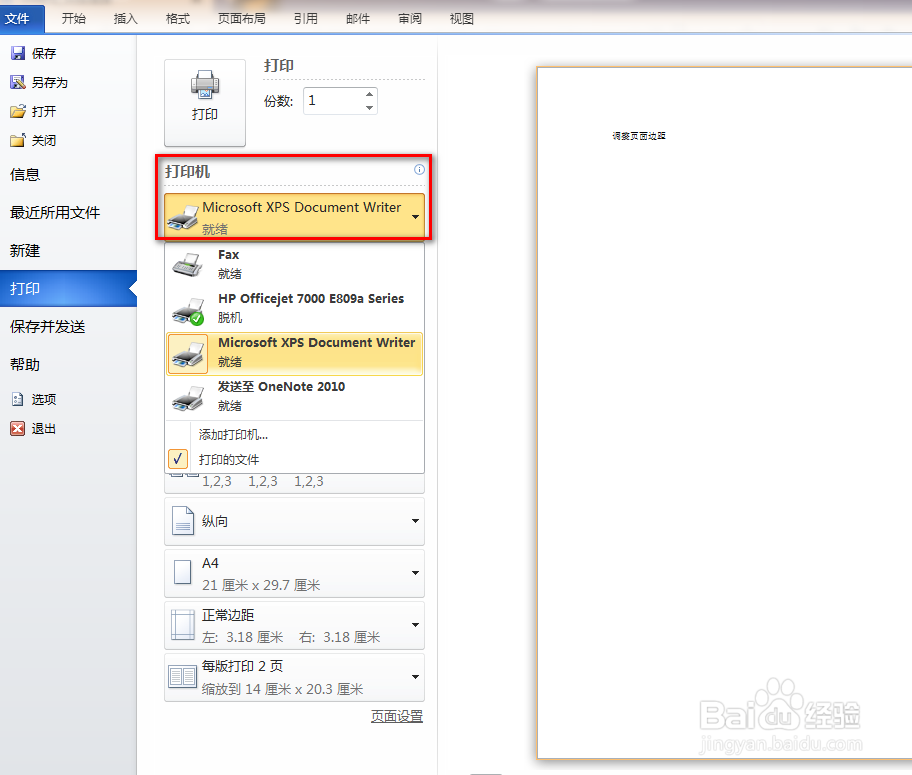
Task: Decrease copies with the down spinner arrow
Action: [369, 108]
